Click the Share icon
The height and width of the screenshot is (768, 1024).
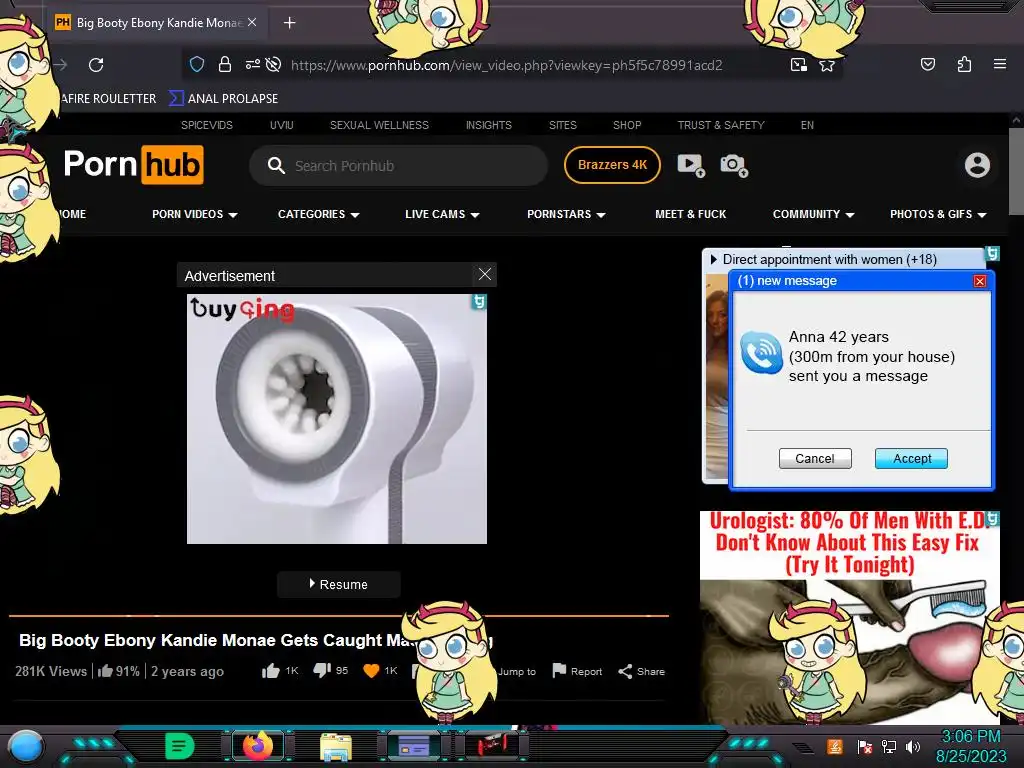[625, 671]
